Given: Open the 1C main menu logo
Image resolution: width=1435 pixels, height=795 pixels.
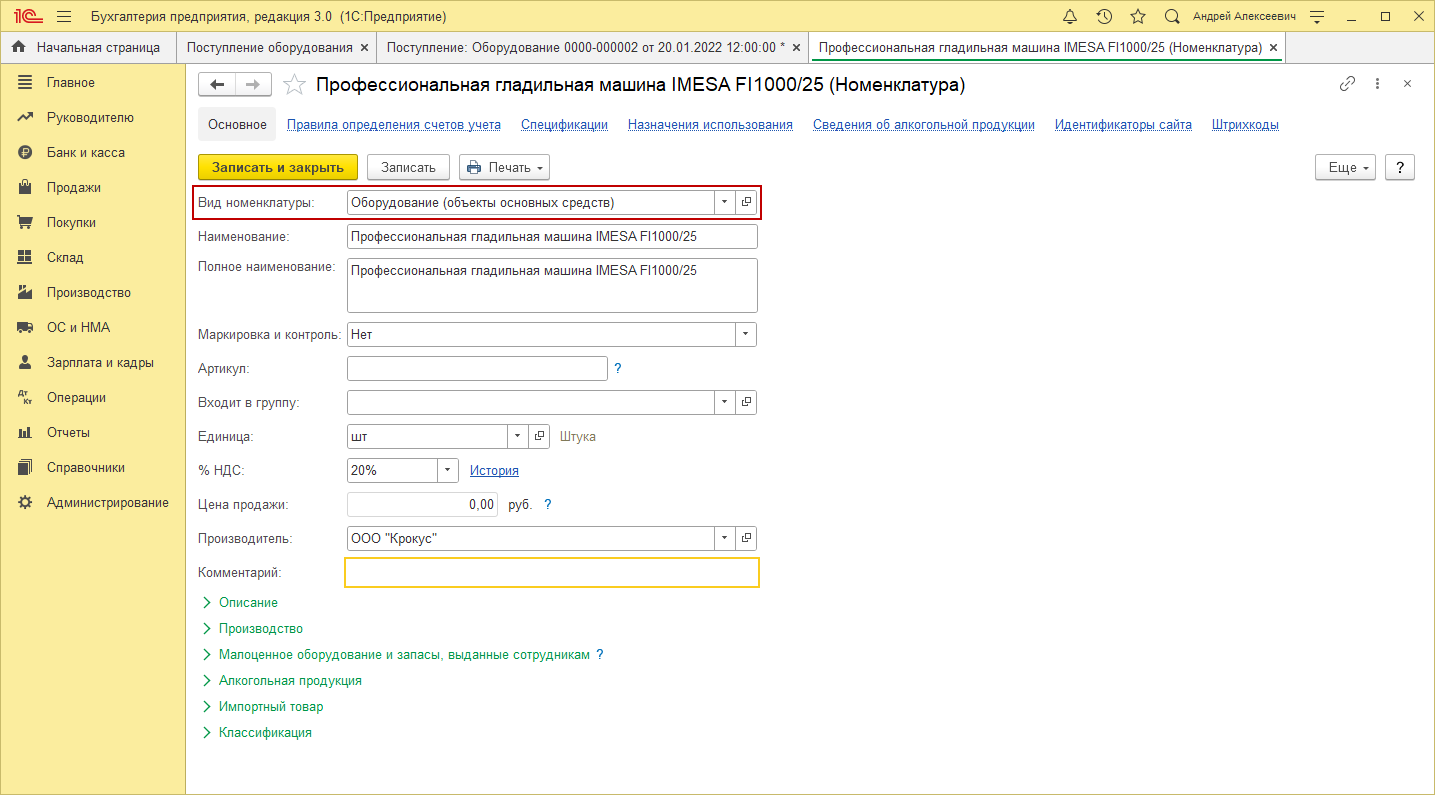Looking at the screenshot, I should [27, 17].
